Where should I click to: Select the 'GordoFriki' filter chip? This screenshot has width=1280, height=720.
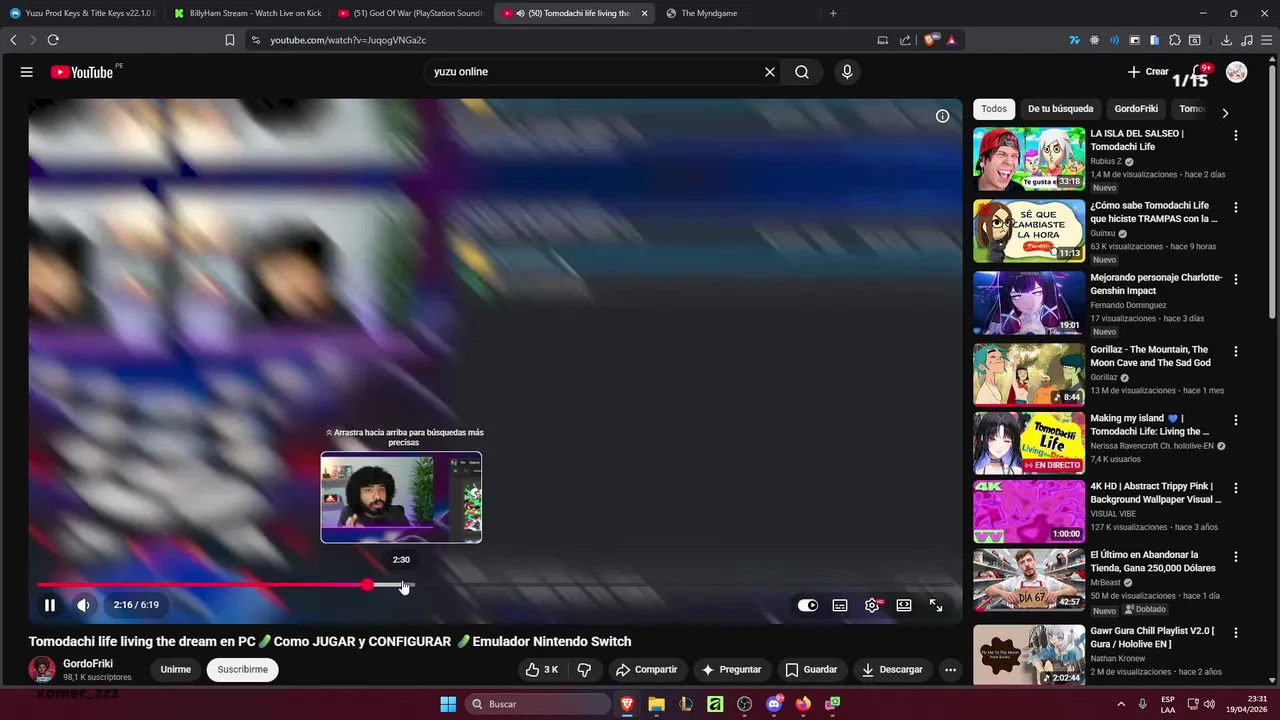click(1136, 109)
